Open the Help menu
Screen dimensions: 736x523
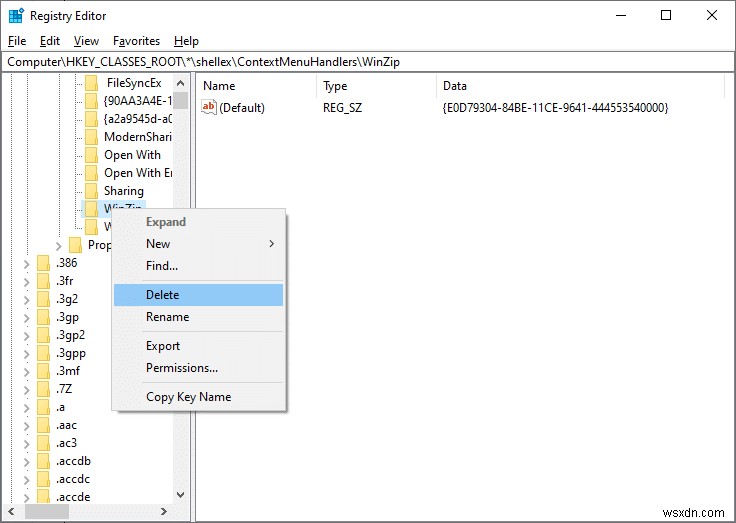[x=186, y=41]
